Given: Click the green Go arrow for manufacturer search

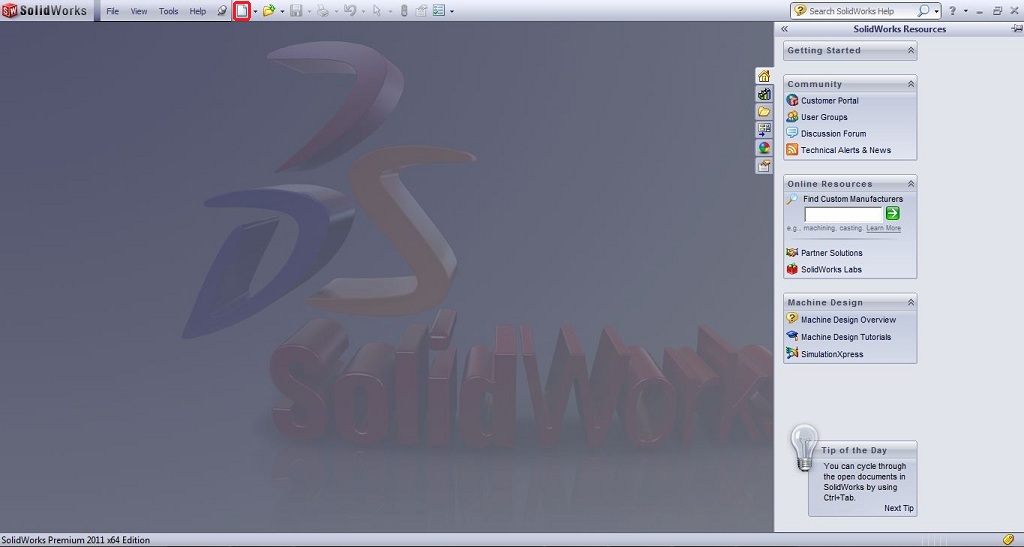Looking at the screenshot, I should (893, 213).
